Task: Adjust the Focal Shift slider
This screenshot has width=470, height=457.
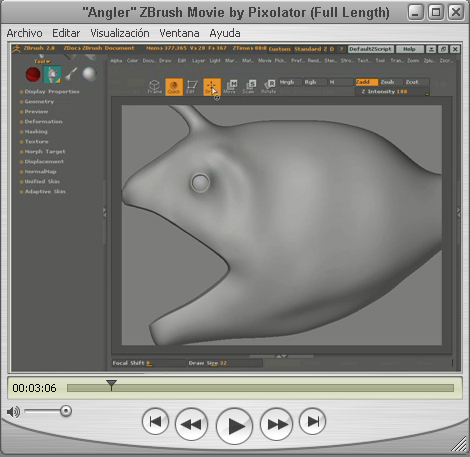Action: click(x=149, y=363)
